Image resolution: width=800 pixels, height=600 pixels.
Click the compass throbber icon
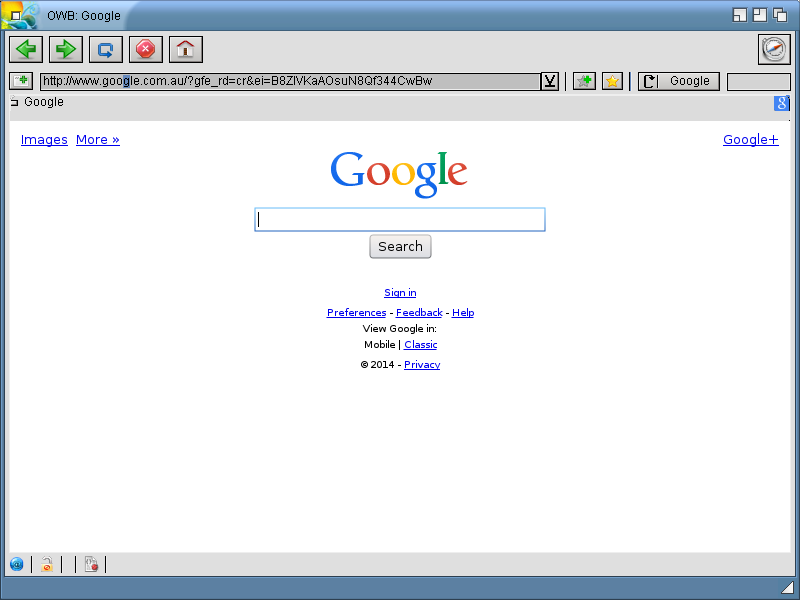click(x=774, y=49)
